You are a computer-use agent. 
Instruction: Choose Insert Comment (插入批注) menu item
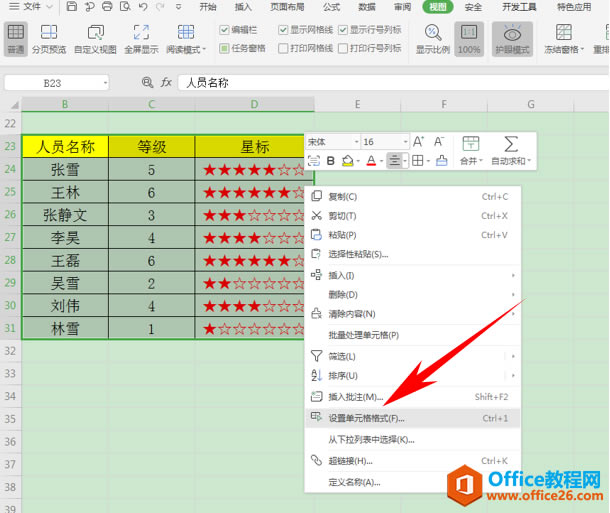click(x=413, y=397)
